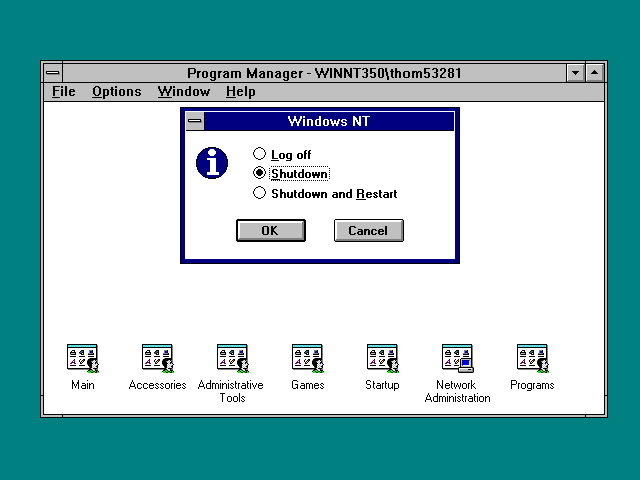
Task: Open the Main program group icon
Action: point(82,358)
